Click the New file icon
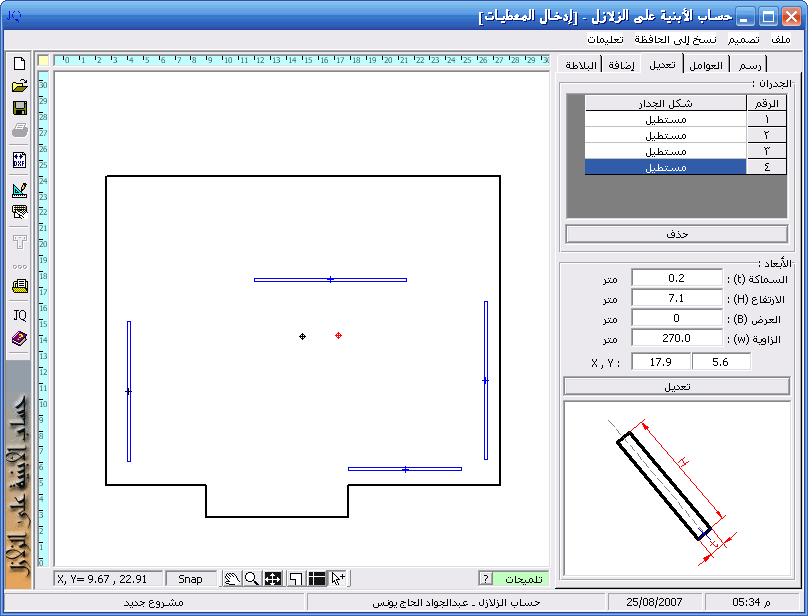808x616 pixels. 19,63
